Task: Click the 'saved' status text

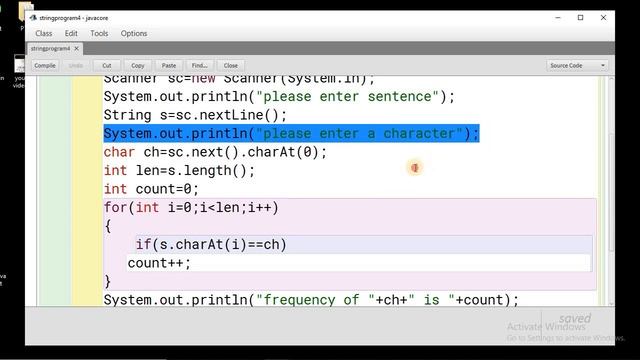Action: [x=575, y=318]
